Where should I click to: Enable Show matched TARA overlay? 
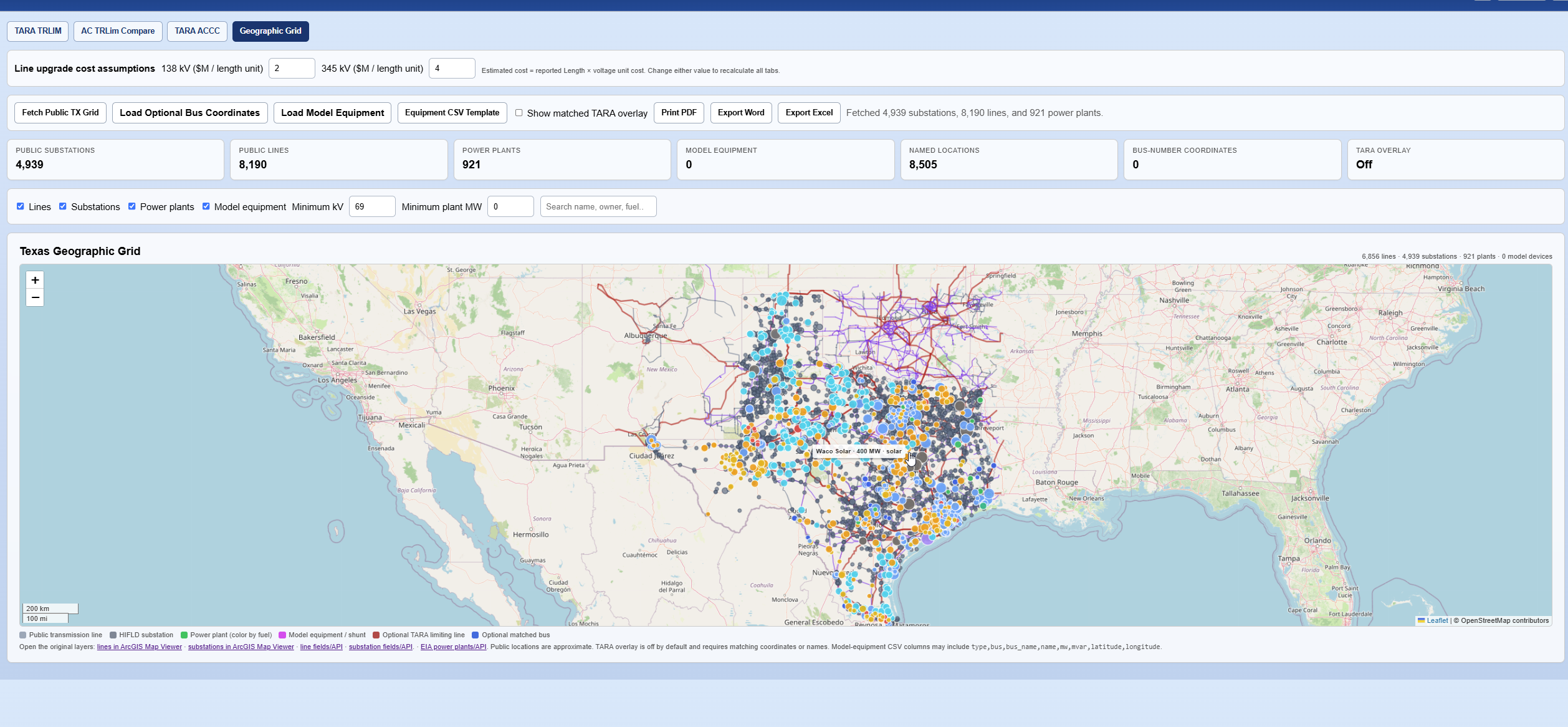point(519,113)
